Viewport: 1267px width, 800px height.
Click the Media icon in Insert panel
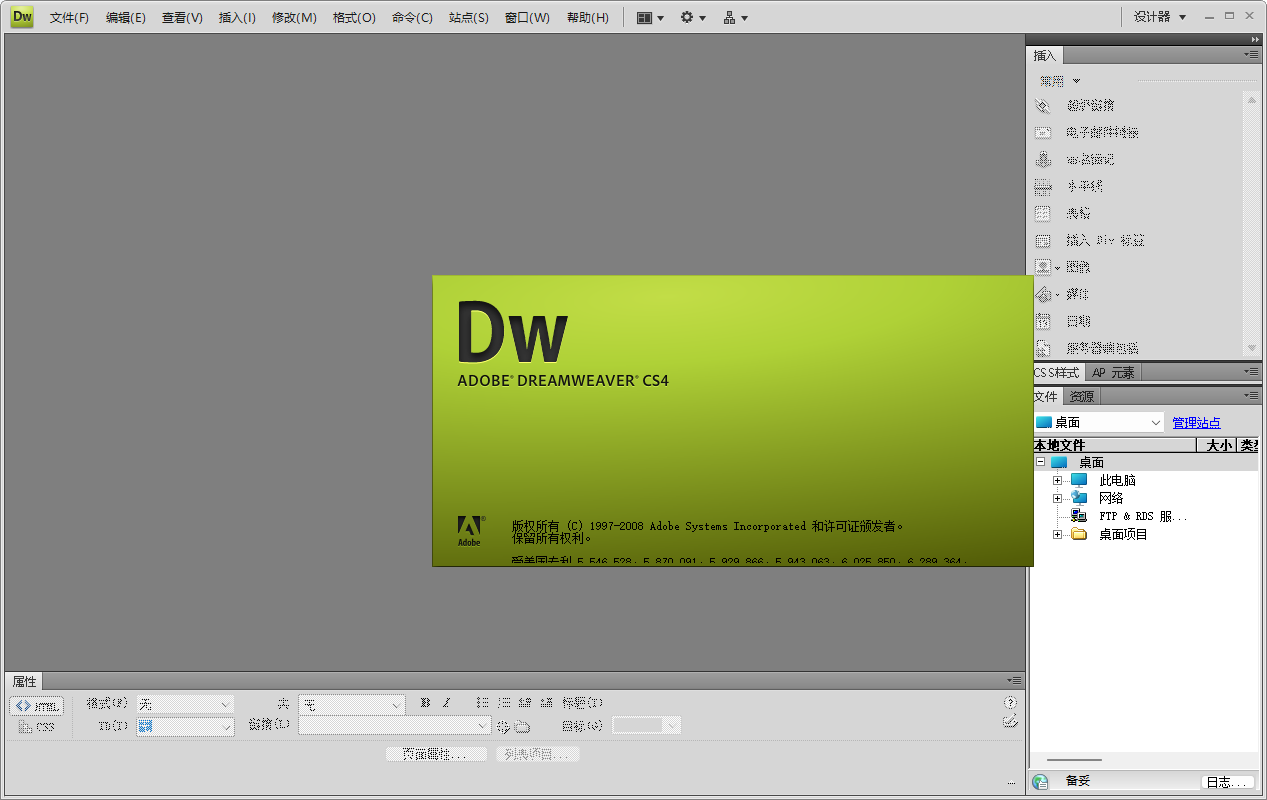(x=1043, y=294)
